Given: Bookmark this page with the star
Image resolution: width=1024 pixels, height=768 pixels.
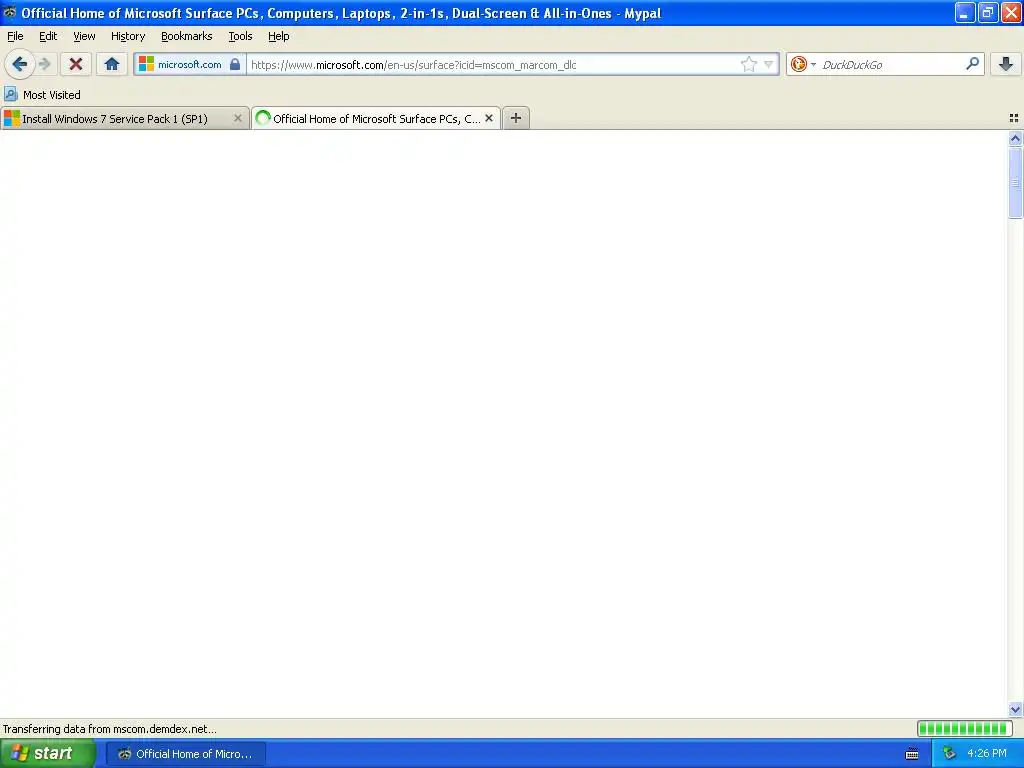Looking at the screenshot, I should pyautogui.click(x=748, y=64).
